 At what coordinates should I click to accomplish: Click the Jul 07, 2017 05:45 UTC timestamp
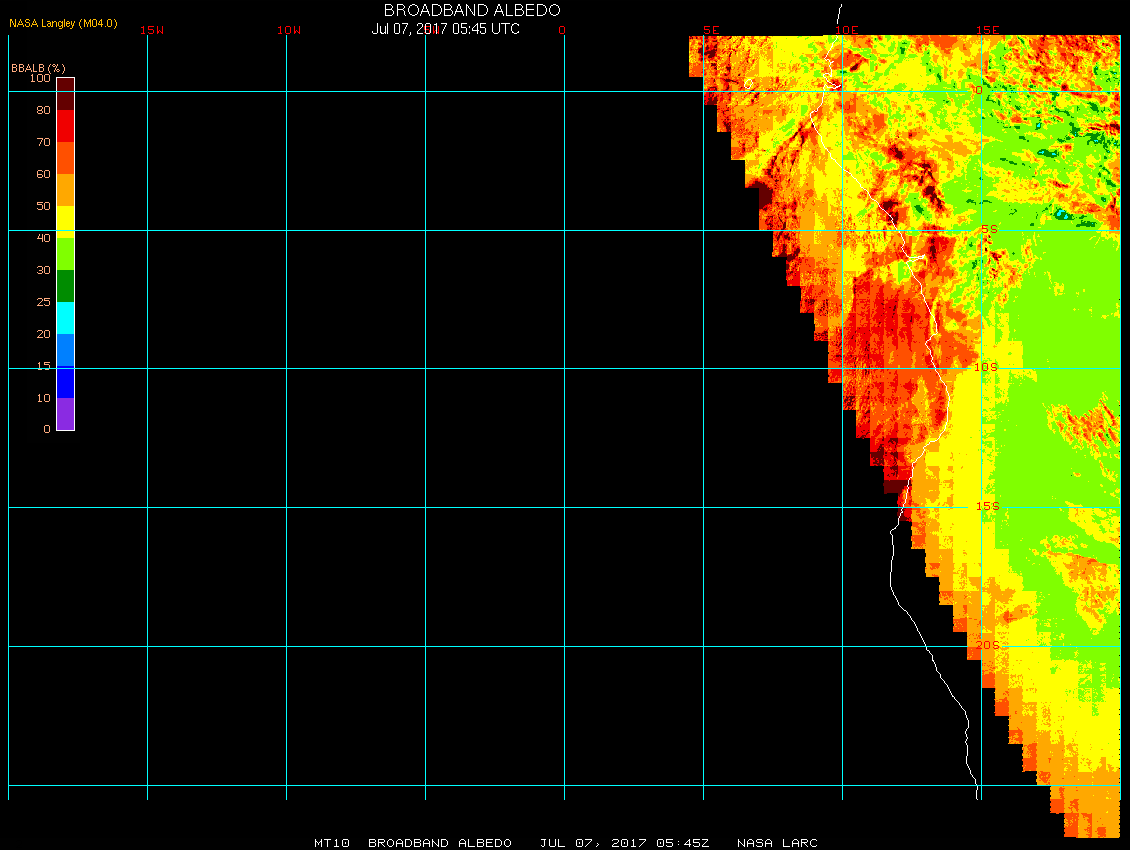point(445,29)
